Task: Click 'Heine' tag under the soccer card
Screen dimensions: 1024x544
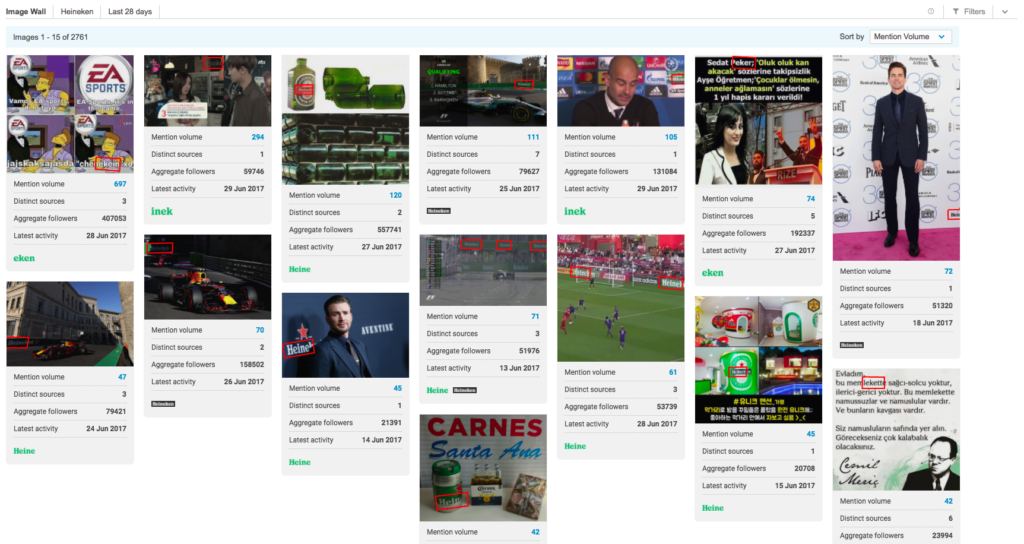Action: click(x=575, y=446)
